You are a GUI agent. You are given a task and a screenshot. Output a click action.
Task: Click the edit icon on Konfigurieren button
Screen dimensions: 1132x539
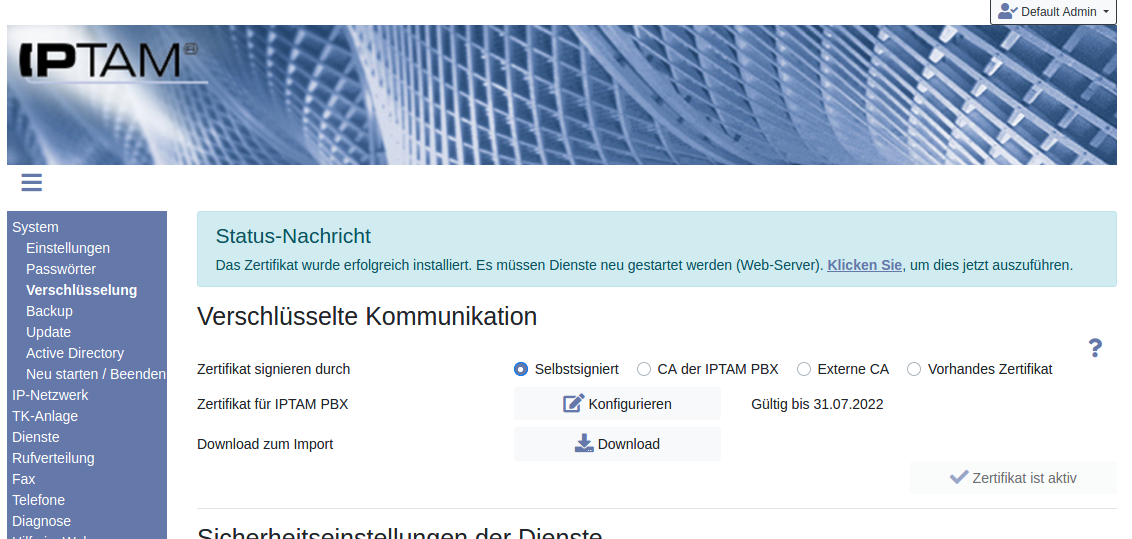573,404
